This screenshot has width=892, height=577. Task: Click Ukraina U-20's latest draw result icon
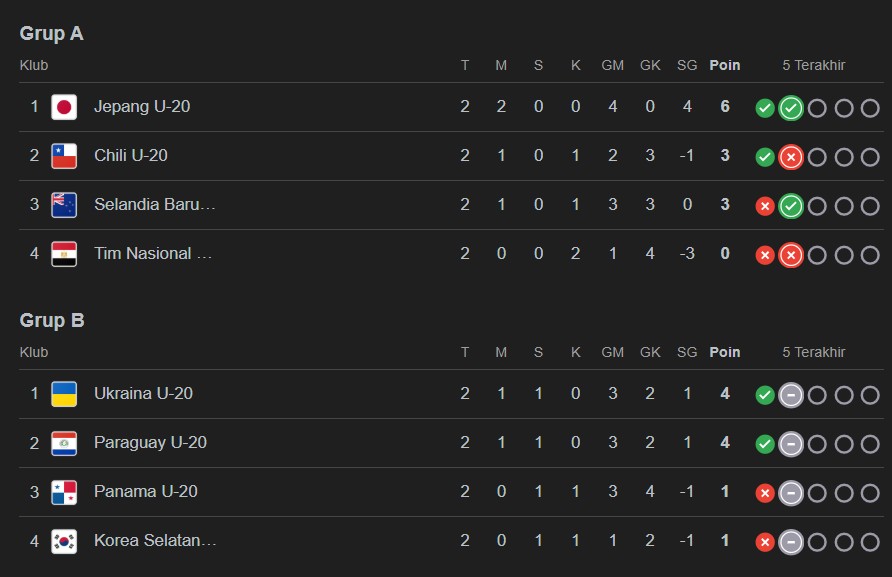click(791, 394)
